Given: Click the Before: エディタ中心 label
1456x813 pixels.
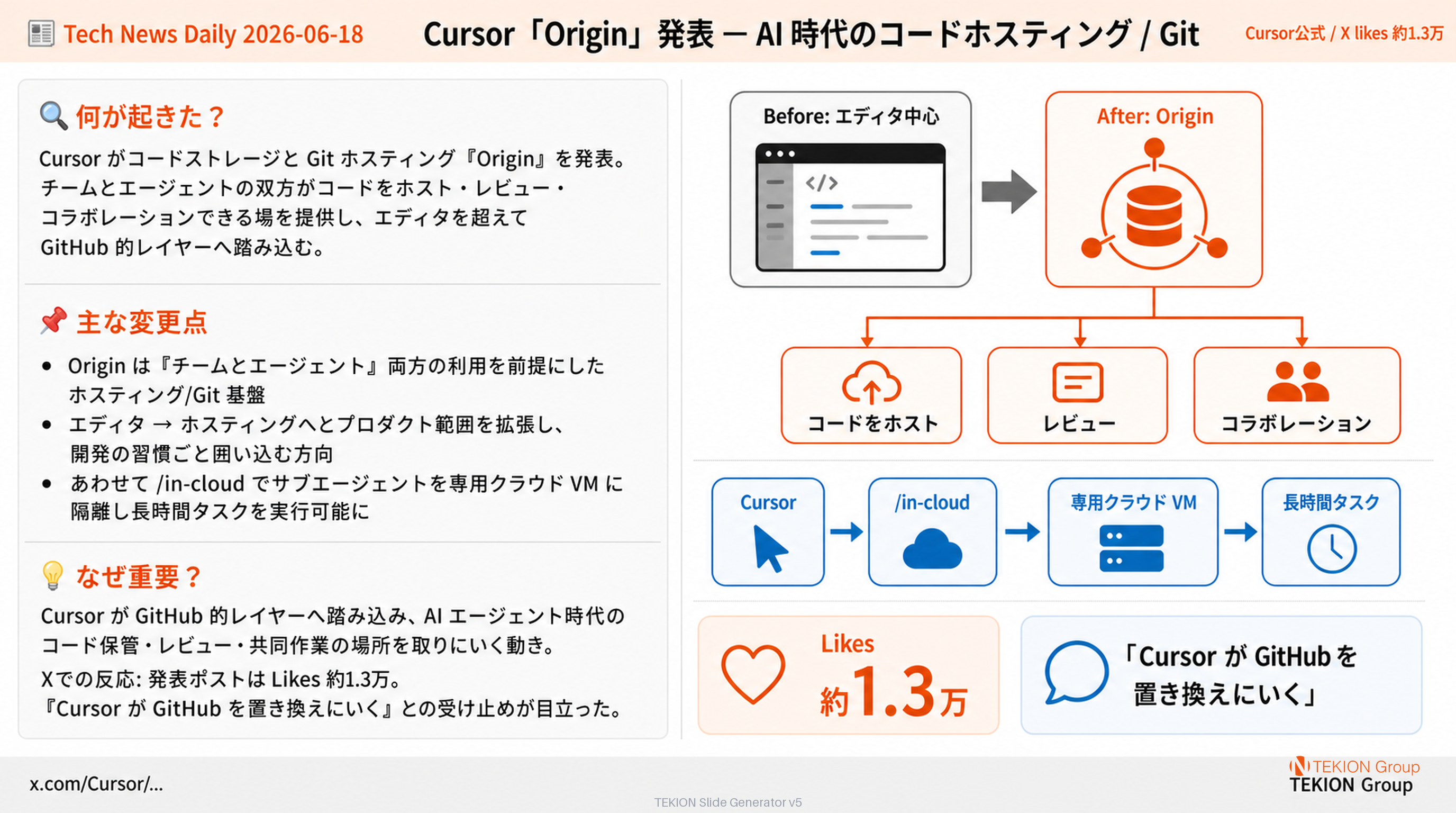Looking at the screenshot, I should (x=851, y=116).
